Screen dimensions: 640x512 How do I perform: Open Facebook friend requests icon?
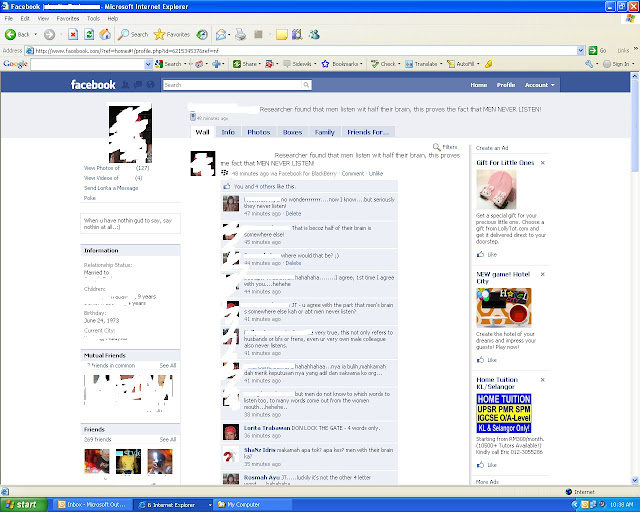click(x=126, y=85)
